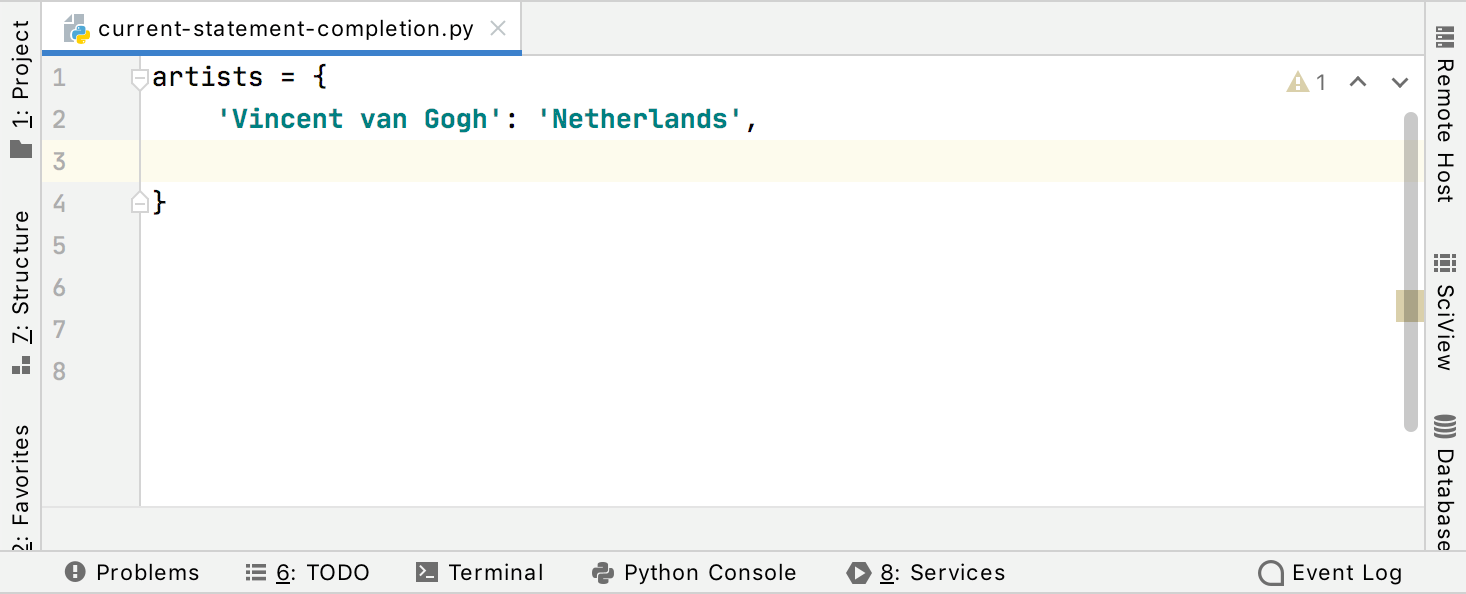
Task: Open the TODO tool window
Action: [x=307, y=572]
